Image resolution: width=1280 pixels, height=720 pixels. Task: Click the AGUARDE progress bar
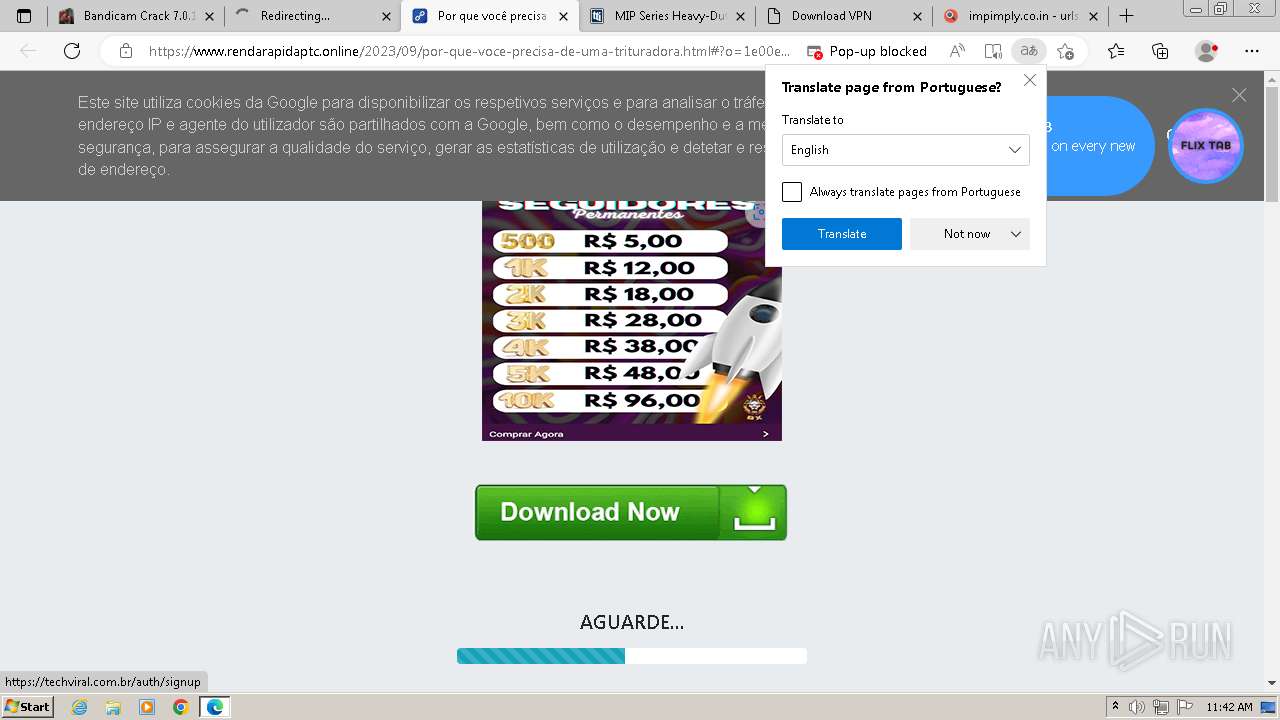(632, 656)
